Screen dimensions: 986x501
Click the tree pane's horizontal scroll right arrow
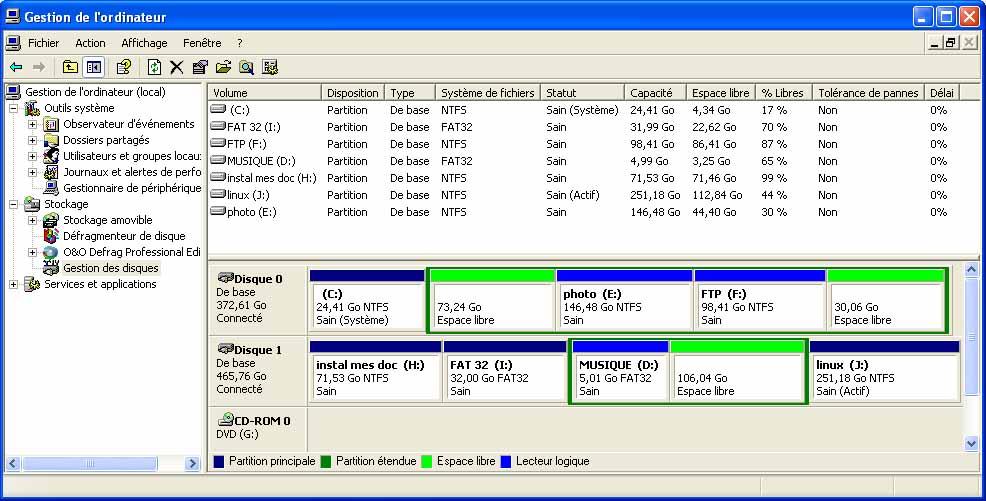pos(192,464)
